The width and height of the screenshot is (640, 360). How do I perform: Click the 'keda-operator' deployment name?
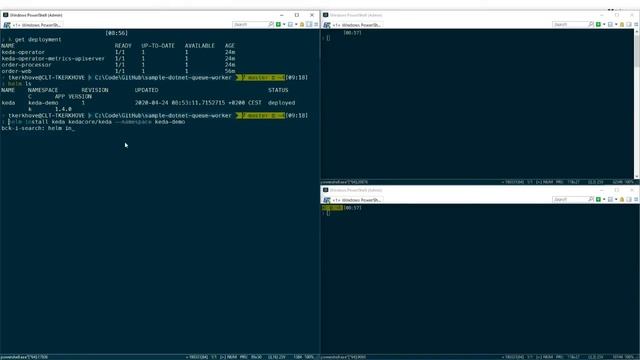[23, 52]
